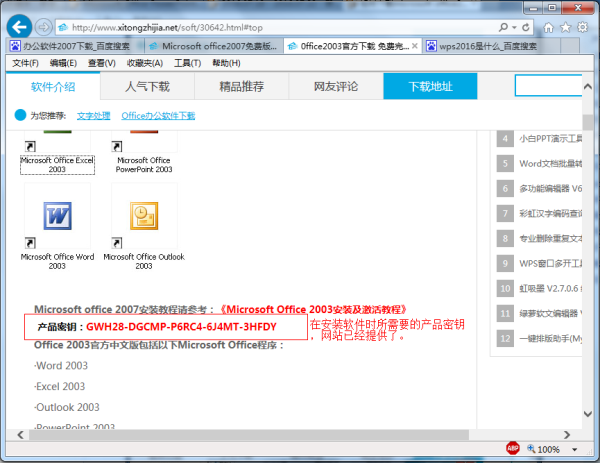Click the shortcut arrow above the PowerPoint label
600x463 pixels.
click(117, 147)
